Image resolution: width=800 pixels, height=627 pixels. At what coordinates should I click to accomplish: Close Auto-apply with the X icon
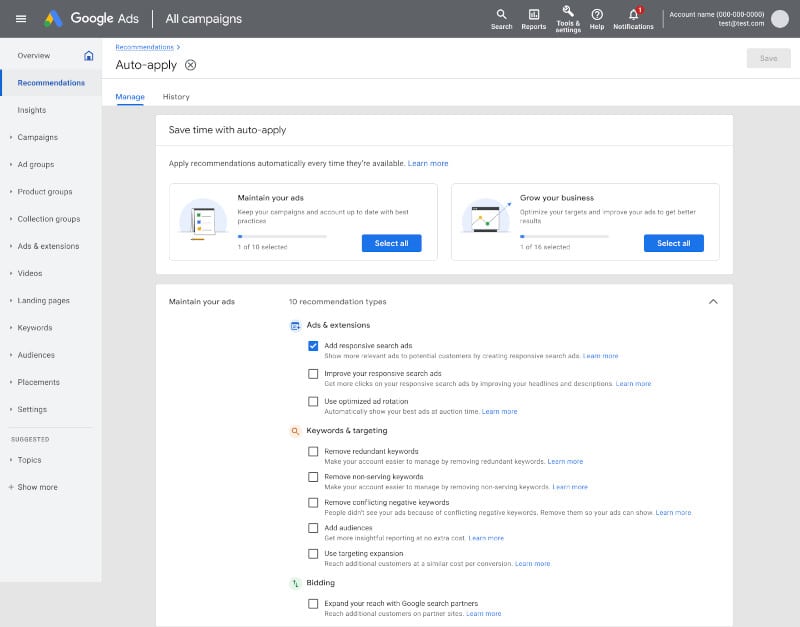tap(191, 65)
